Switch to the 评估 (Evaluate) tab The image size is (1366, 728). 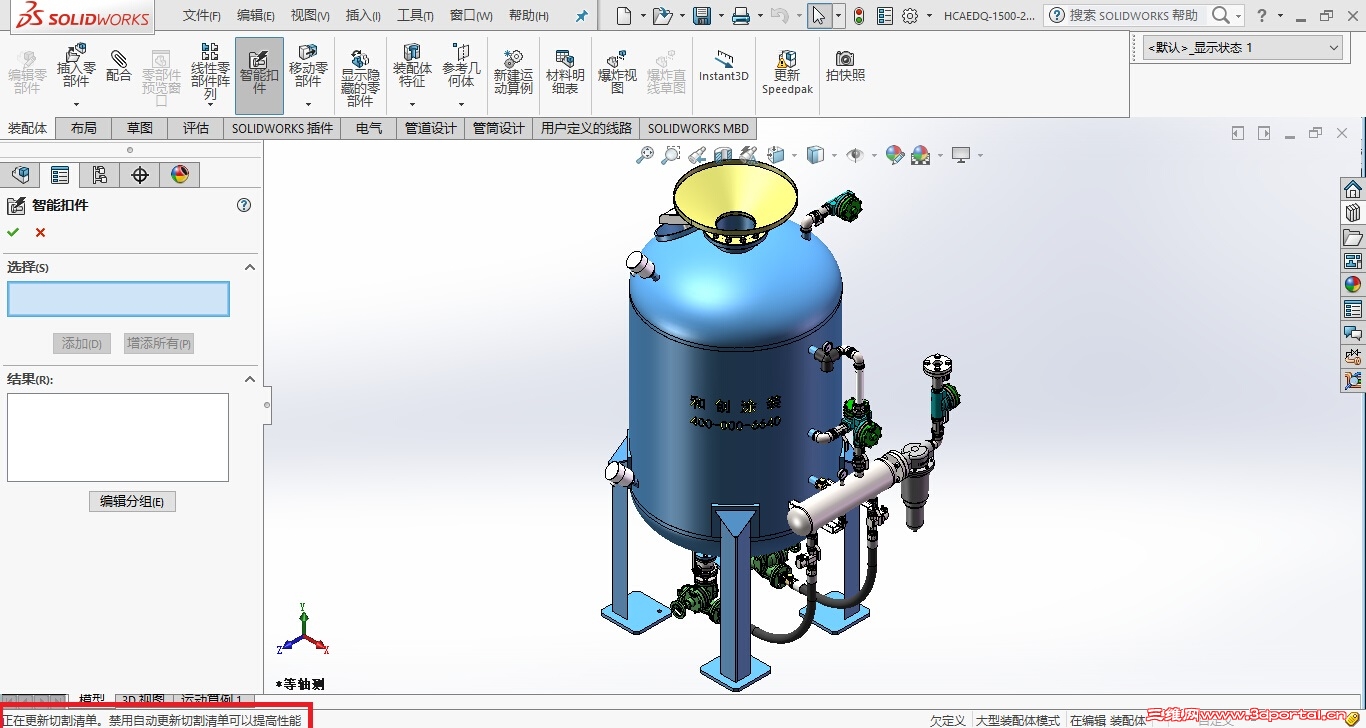[x=196, y=128]
